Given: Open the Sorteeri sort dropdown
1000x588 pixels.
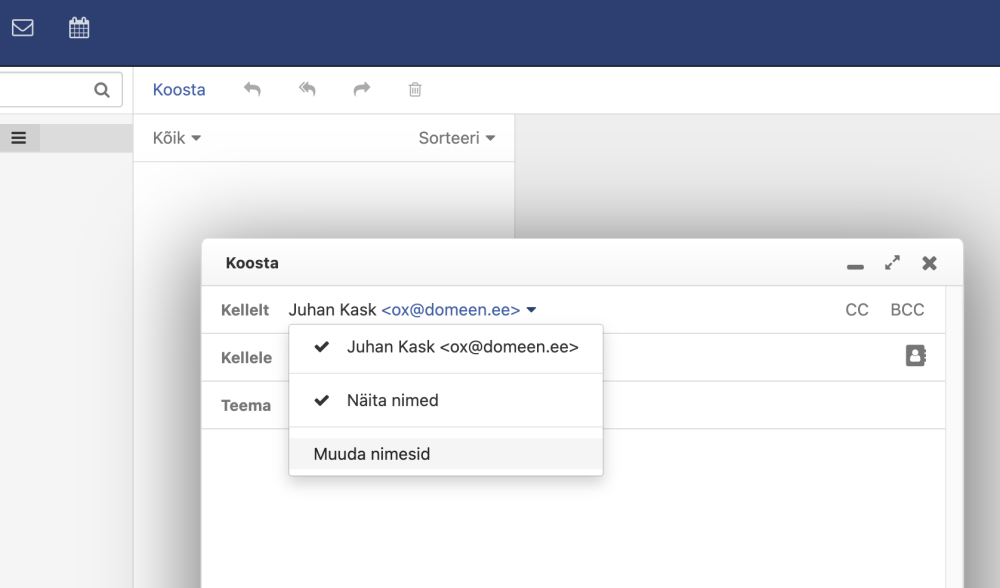Looking at the screenshot, I should 457,138.
